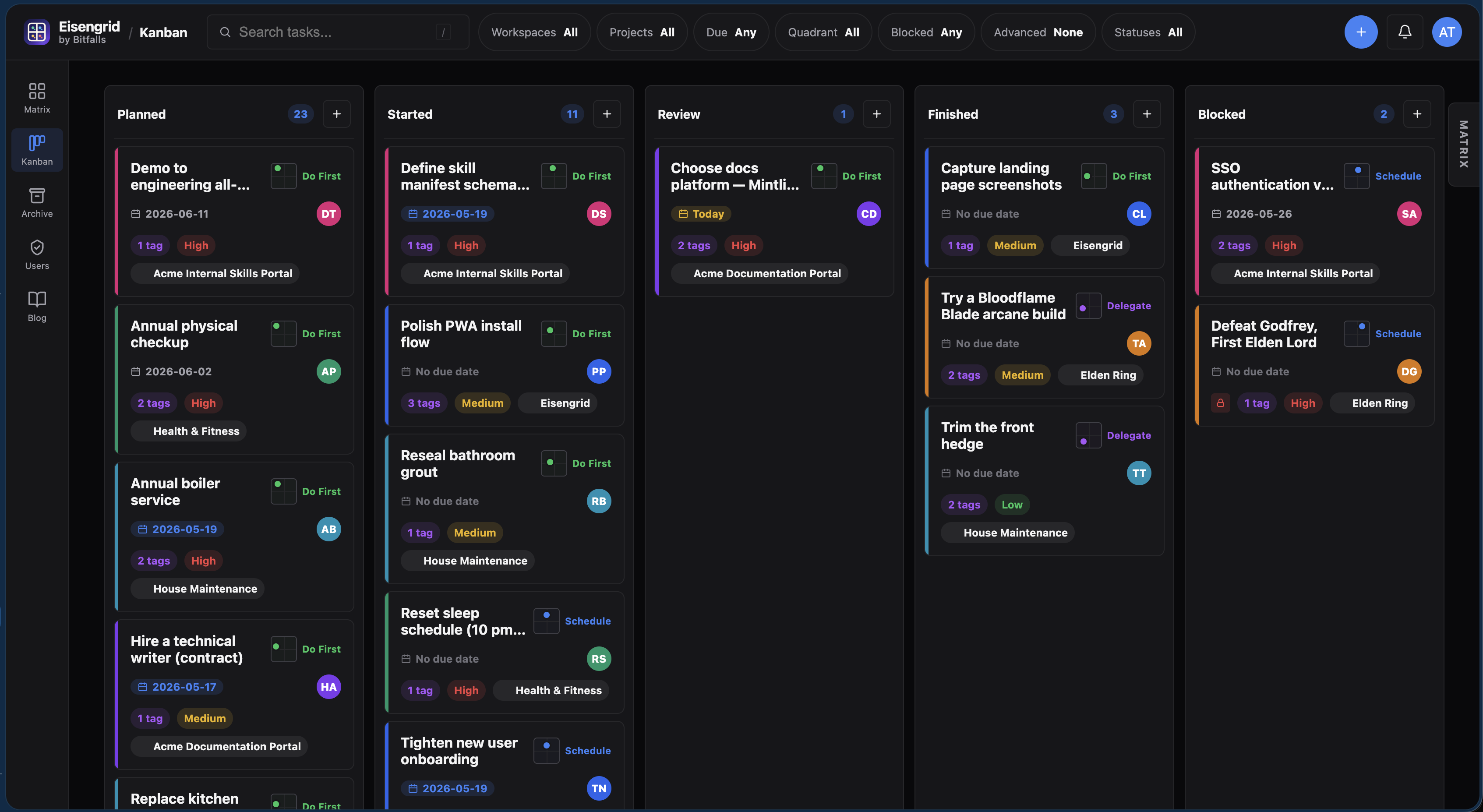Open the Blocked filter dropdown
Viewport: 1483px width, 812px height.
pyautogui.click(x=926, y=32)
